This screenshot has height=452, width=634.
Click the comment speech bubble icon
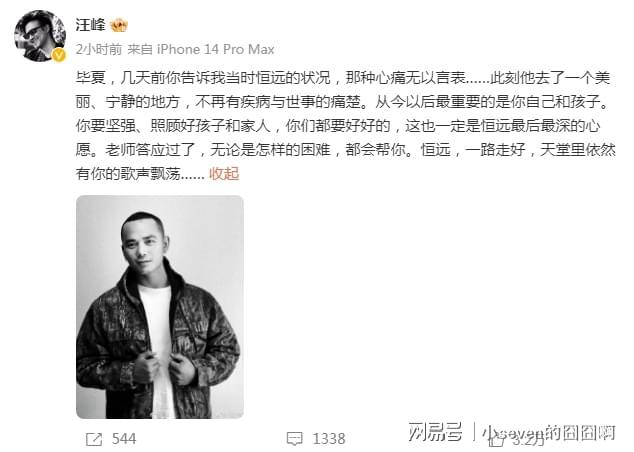(294, 439)
